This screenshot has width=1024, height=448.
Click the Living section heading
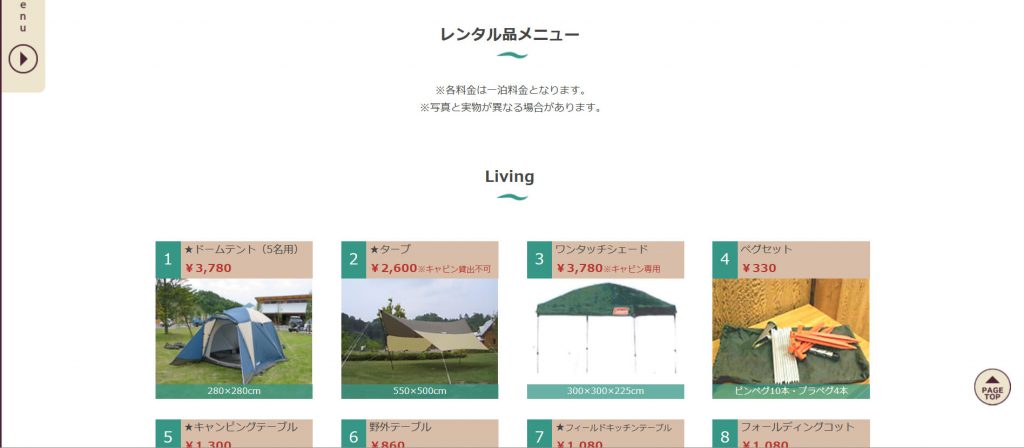click(x=509, y=176)
